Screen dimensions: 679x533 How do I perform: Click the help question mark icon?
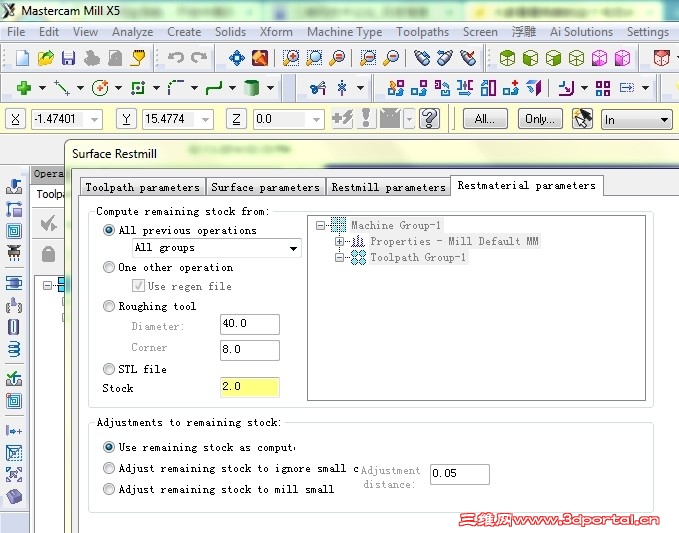pyautogui.click(x=430, y=118)
